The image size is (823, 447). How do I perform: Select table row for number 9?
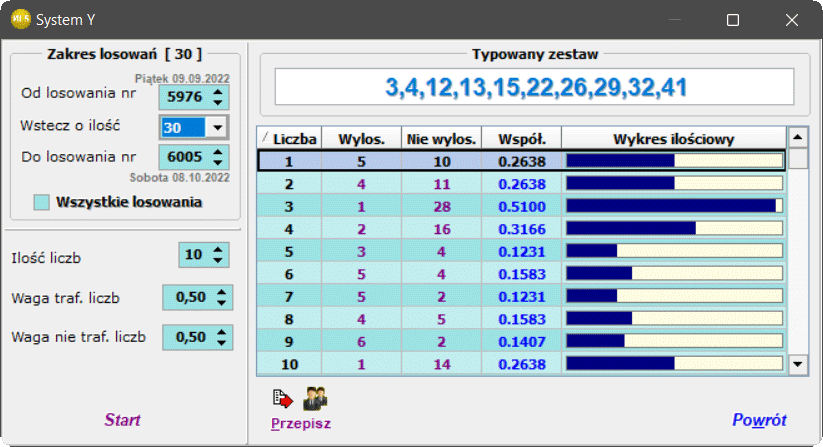pos(522,342)
